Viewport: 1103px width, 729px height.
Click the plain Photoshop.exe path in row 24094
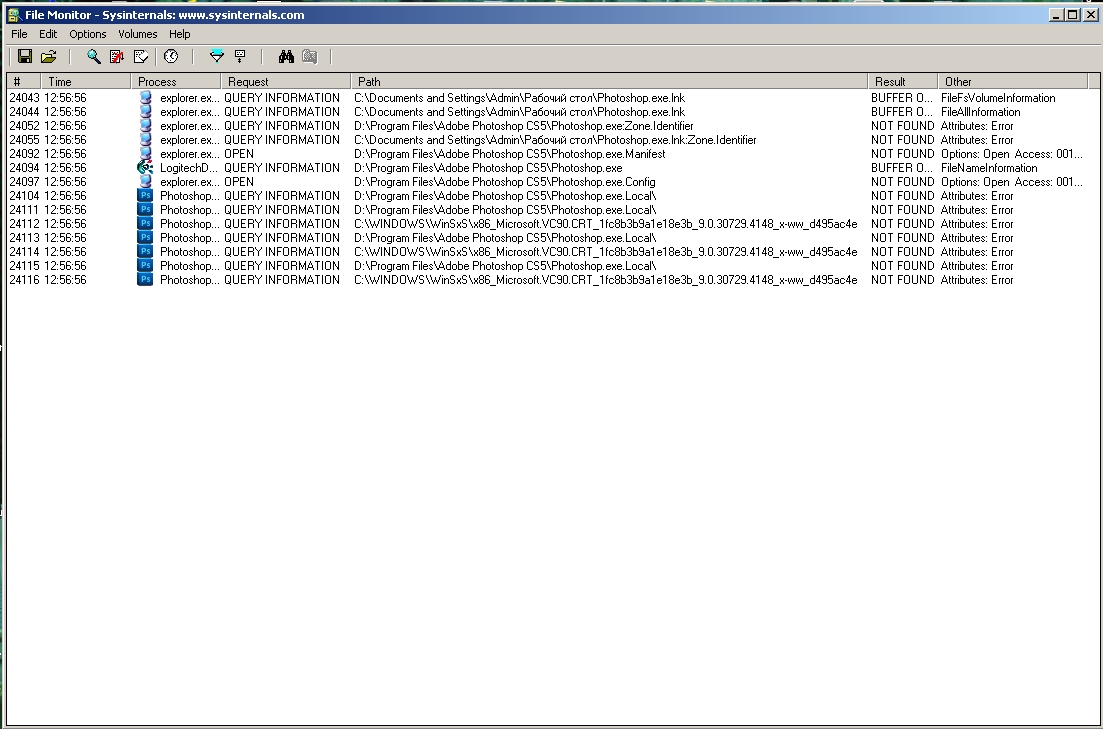(488, 167)
